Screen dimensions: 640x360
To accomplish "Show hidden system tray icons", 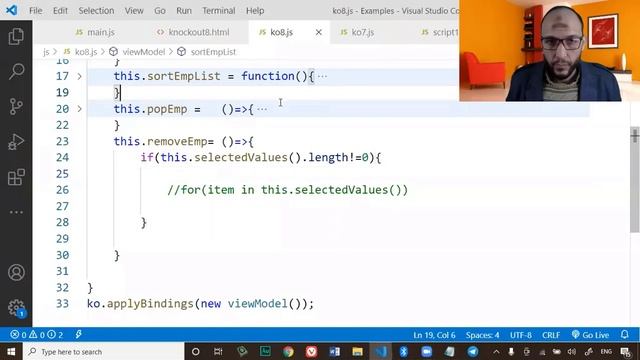I will (496, 351).
